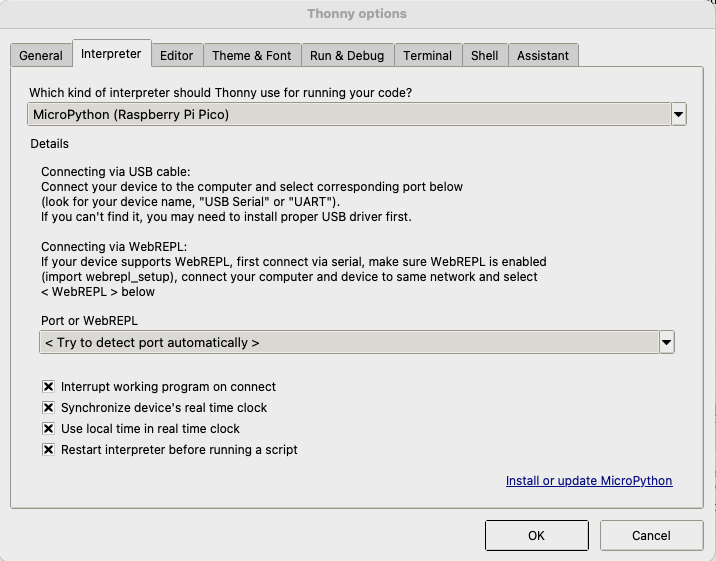
Task: Select the Shell tab
Action: pos(485,56)
